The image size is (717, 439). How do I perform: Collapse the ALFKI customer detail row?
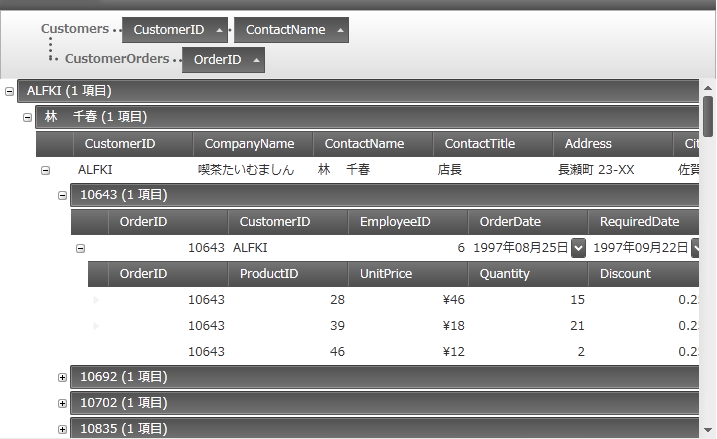pyautogui.click(x=45, y=170)
